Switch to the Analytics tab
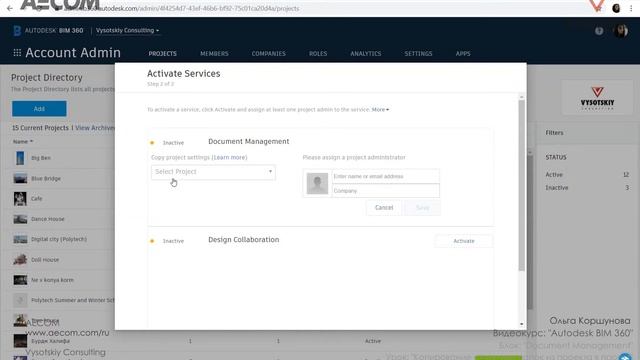Image resolution: width=640 pixels, height=360 pixels. [x=366, y=53]
